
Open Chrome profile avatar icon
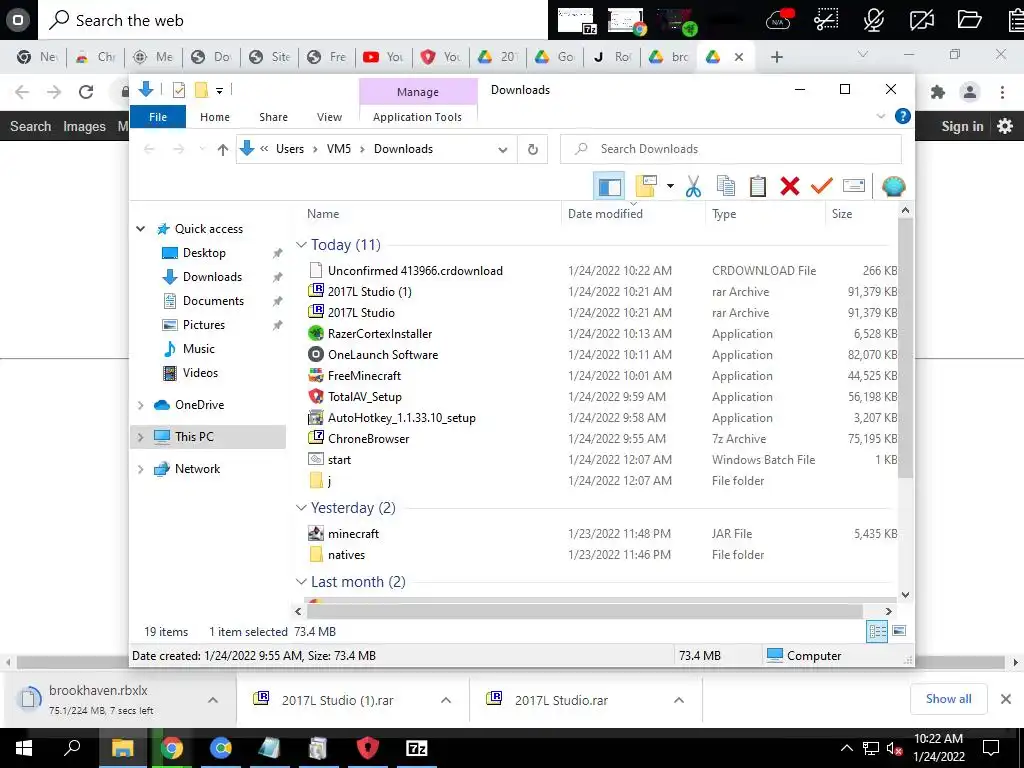pos(970,92)
